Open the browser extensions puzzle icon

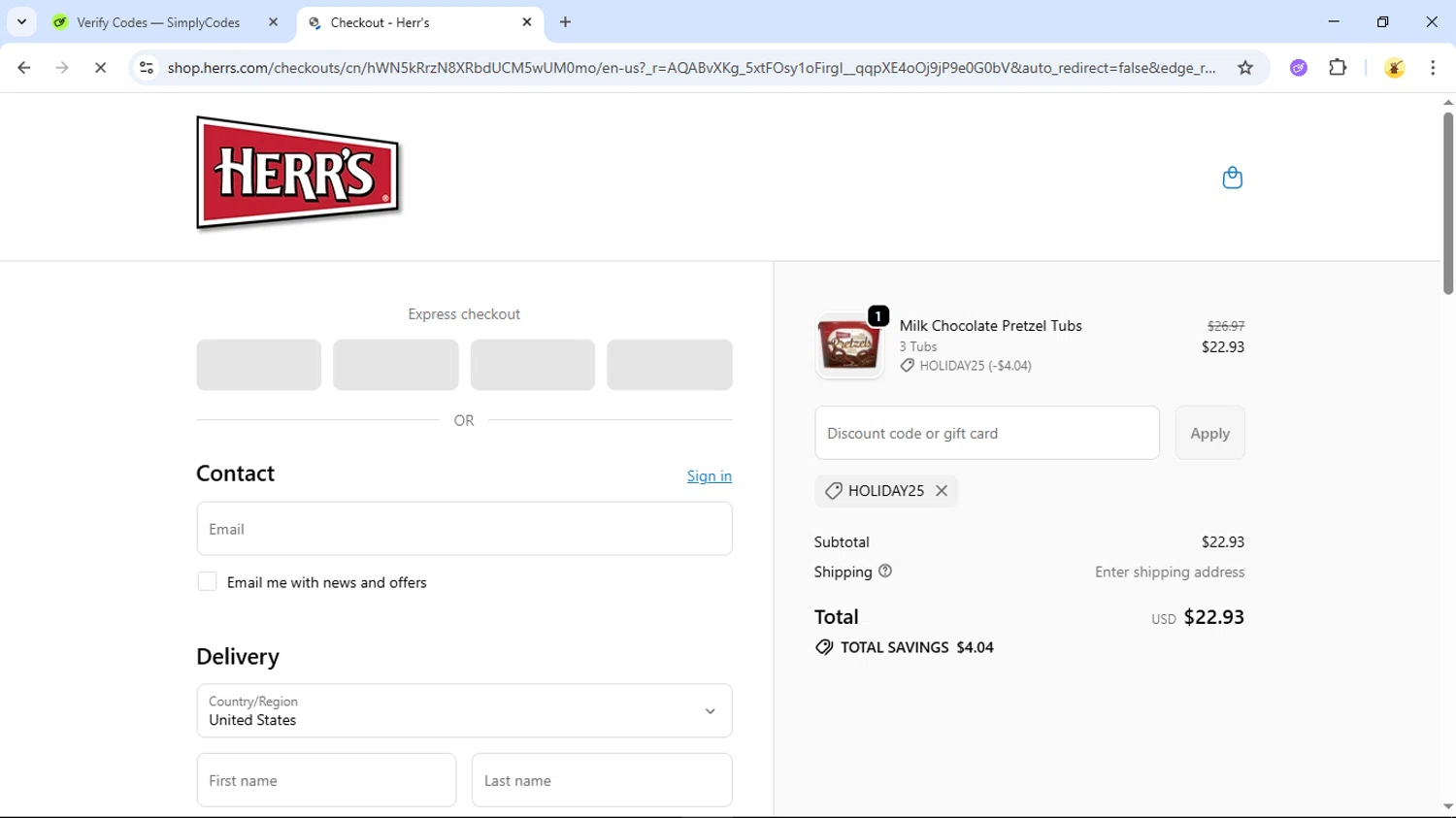coord(1338,68)
